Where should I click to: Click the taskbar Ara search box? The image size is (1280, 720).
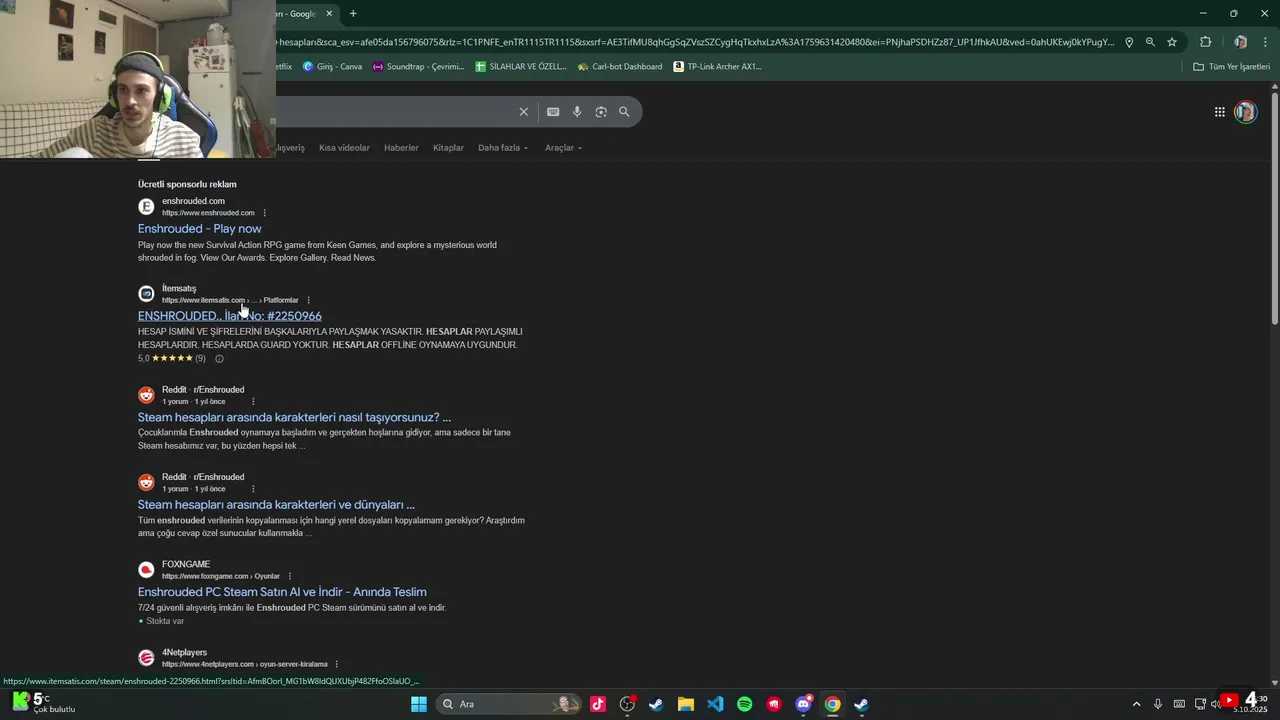pyautogui.click(x=510, y=704)
